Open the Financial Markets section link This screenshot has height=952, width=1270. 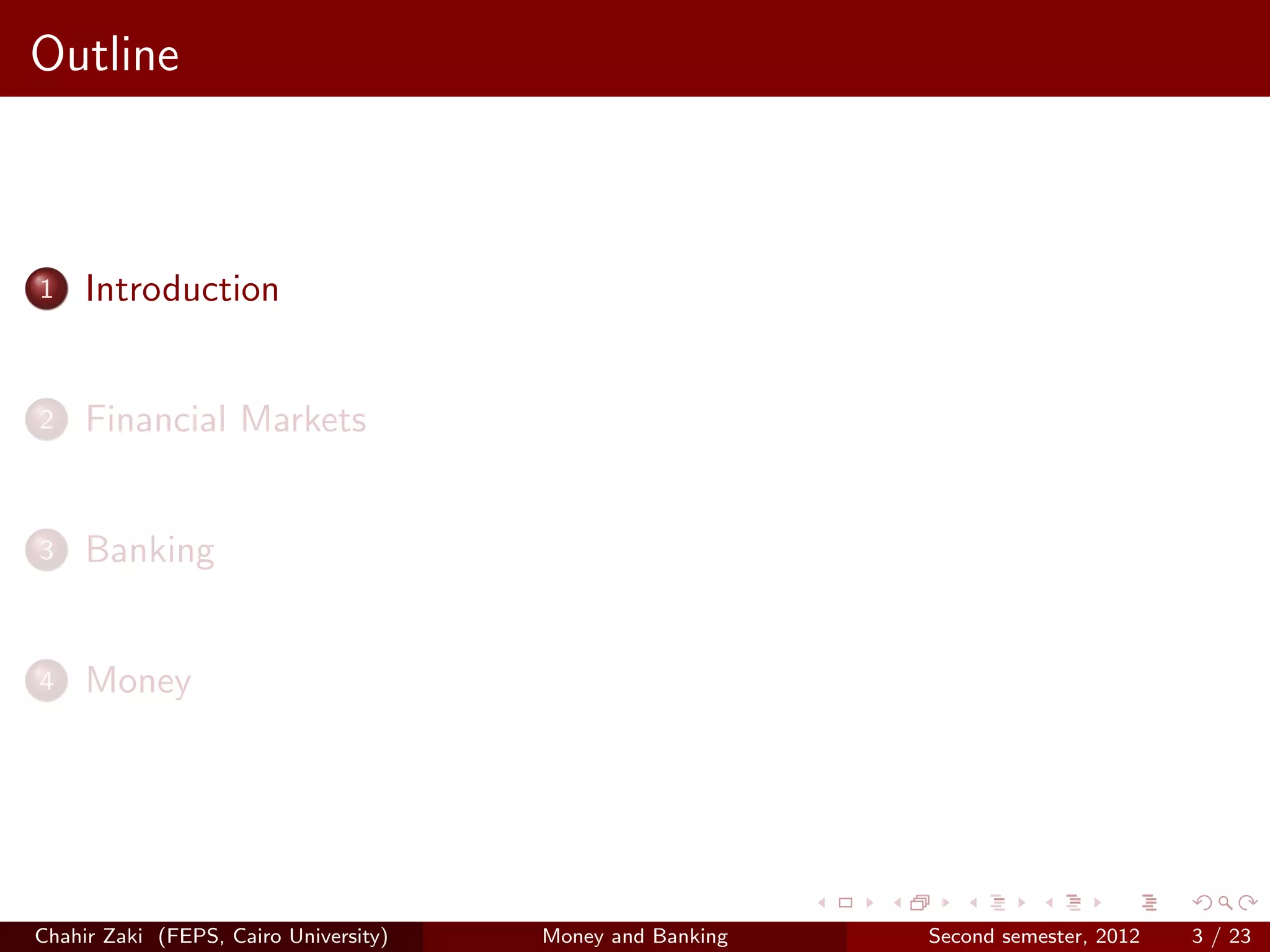[226, 419]
